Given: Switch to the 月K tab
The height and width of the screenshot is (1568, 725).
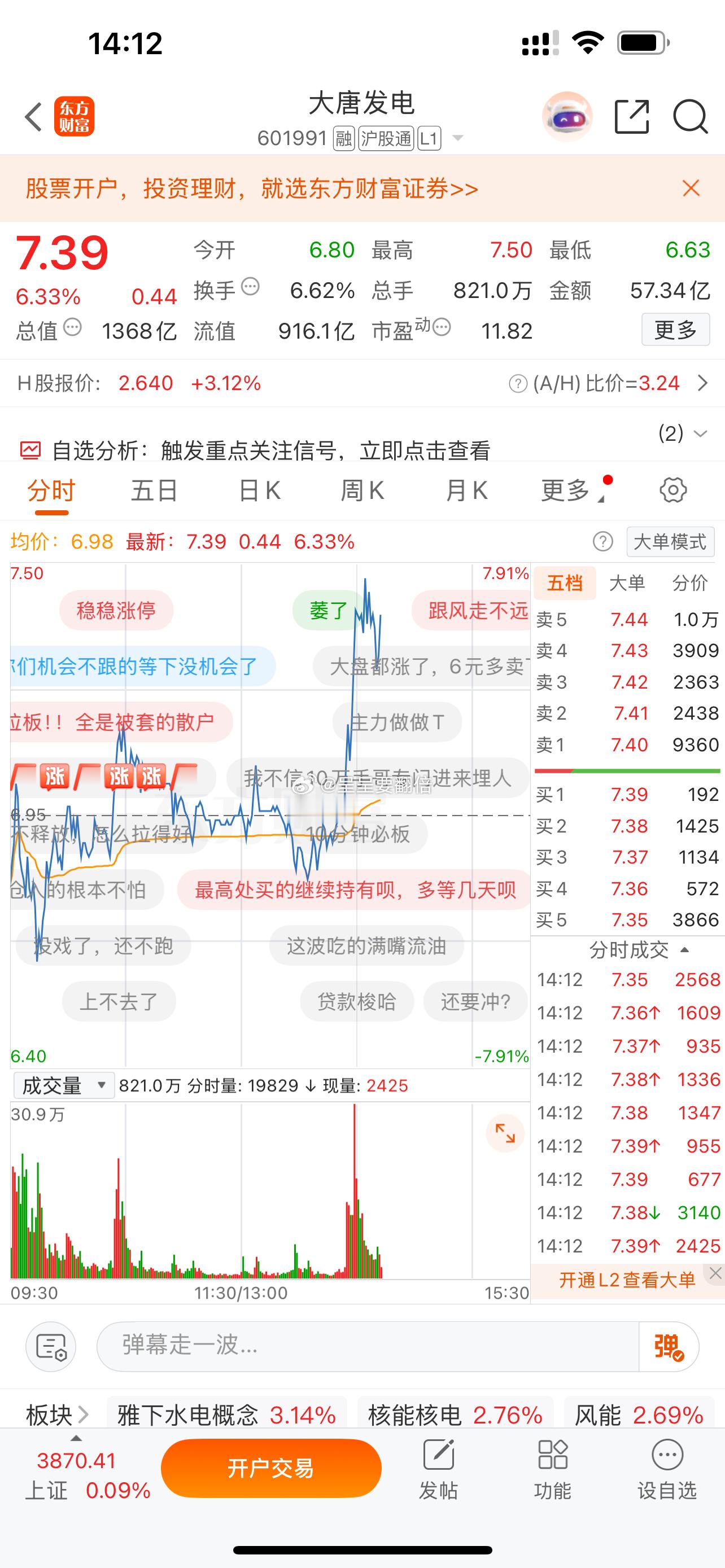Looking at the screenshot, I should 466,490.
